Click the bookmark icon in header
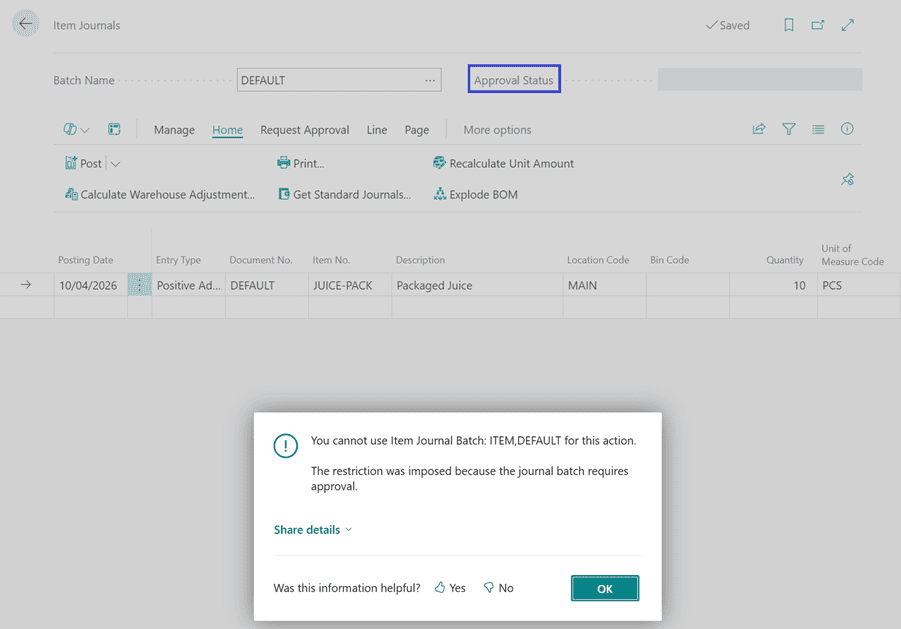The height and width of the screenshot is (629, 901). click(x=789, y=25)
